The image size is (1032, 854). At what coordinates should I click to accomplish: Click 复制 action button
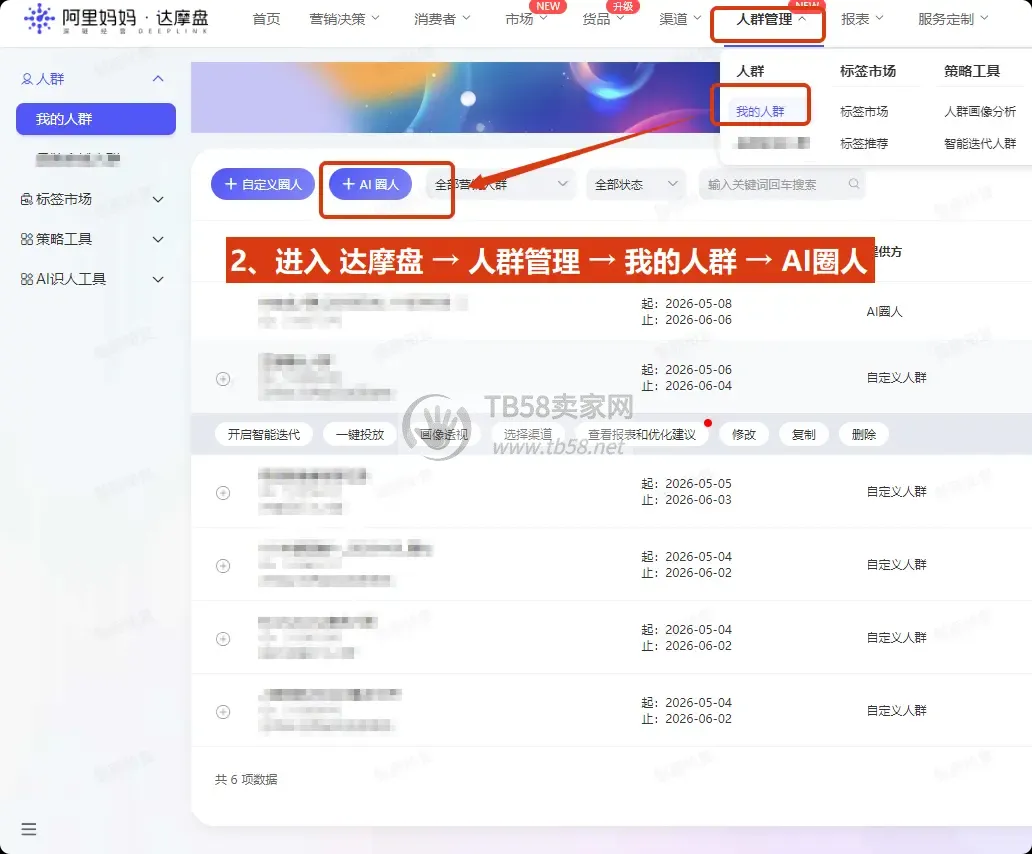point(804,434)
